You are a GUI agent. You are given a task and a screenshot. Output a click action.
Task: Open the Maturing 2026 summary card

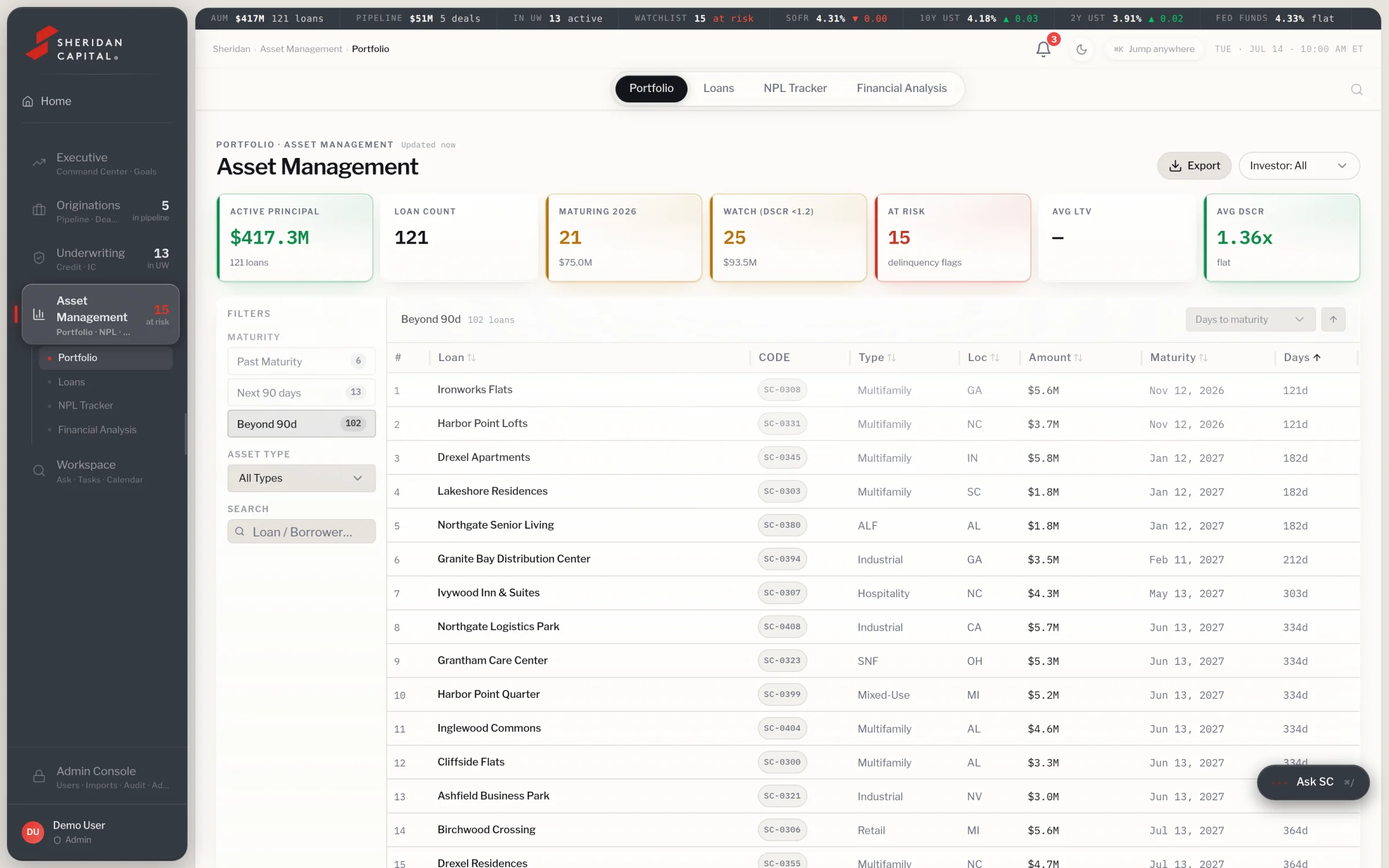(624, 238)
